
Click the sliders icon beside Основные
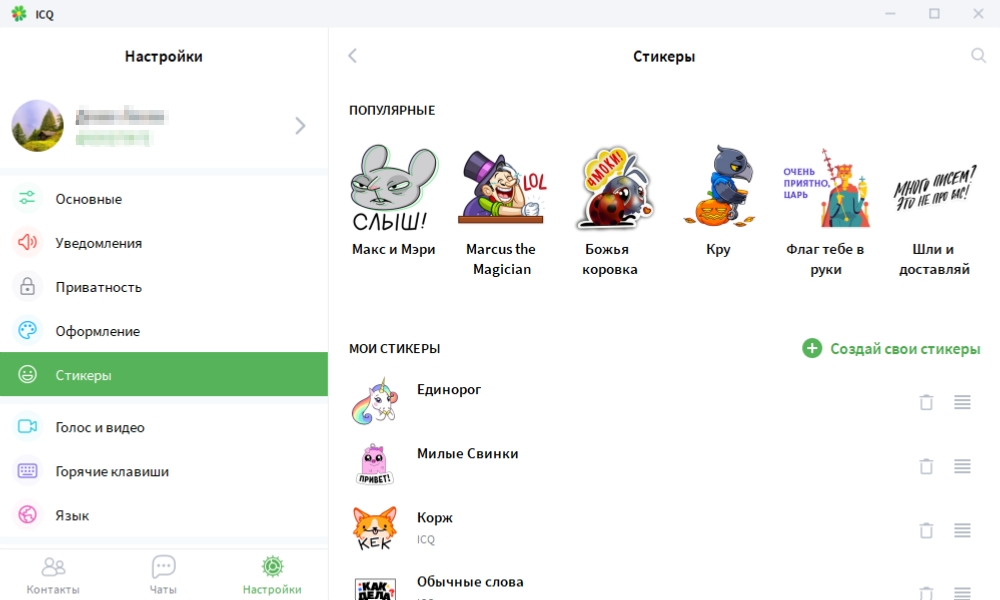(27, 198)
